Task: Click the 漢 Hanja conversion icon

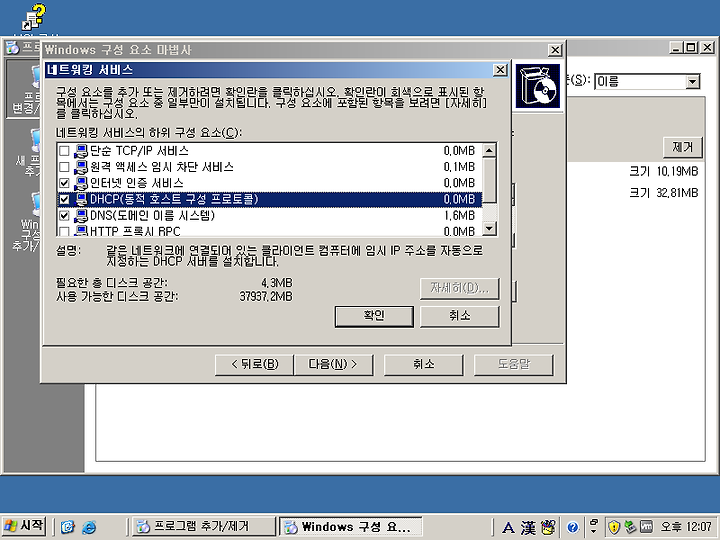Action: tap(528, 528)
